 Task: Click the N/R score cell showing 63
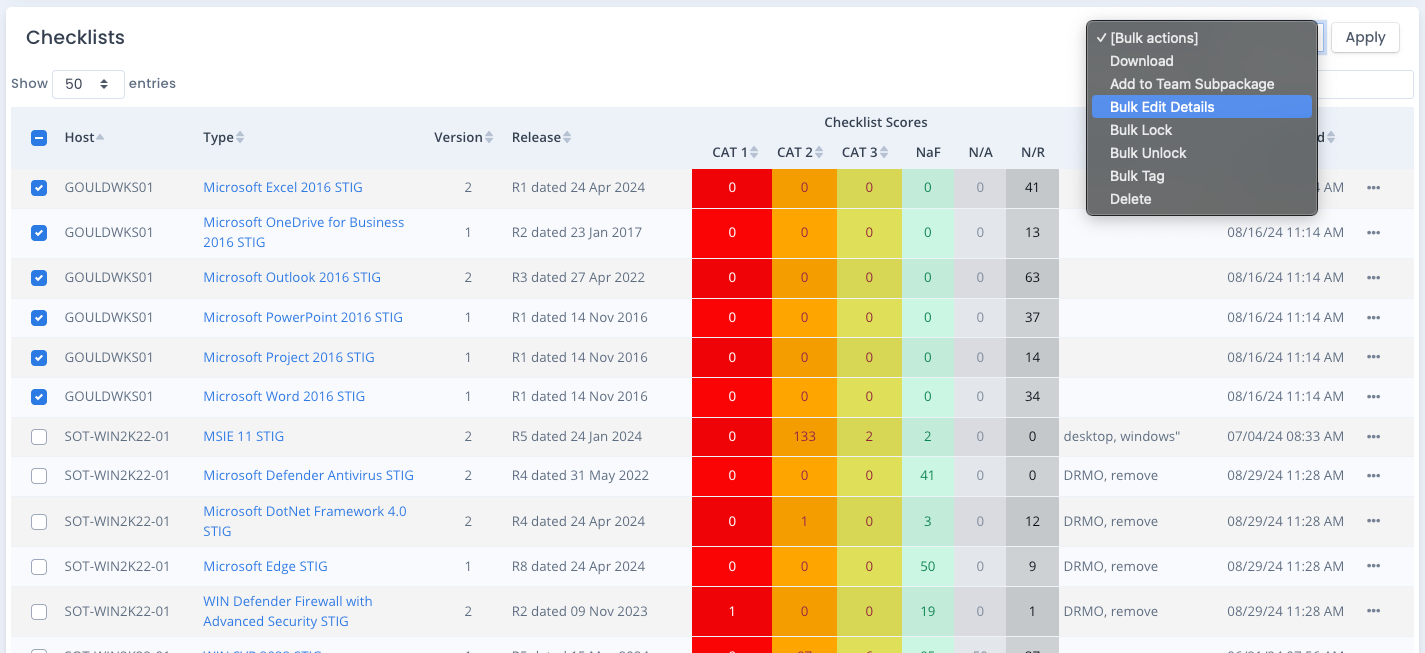point(1032,278)
